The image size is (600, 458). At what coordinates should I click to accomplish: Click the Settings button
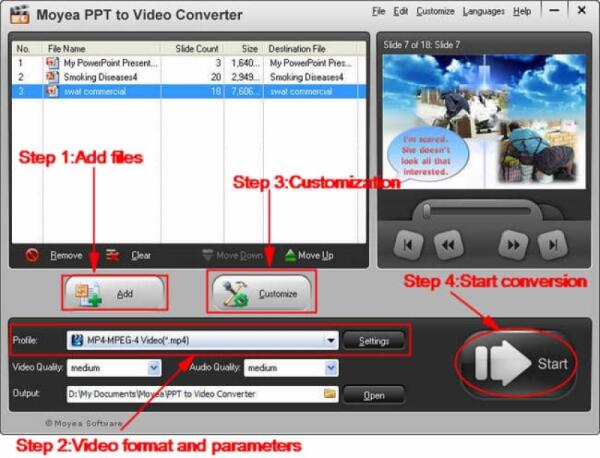374,341
